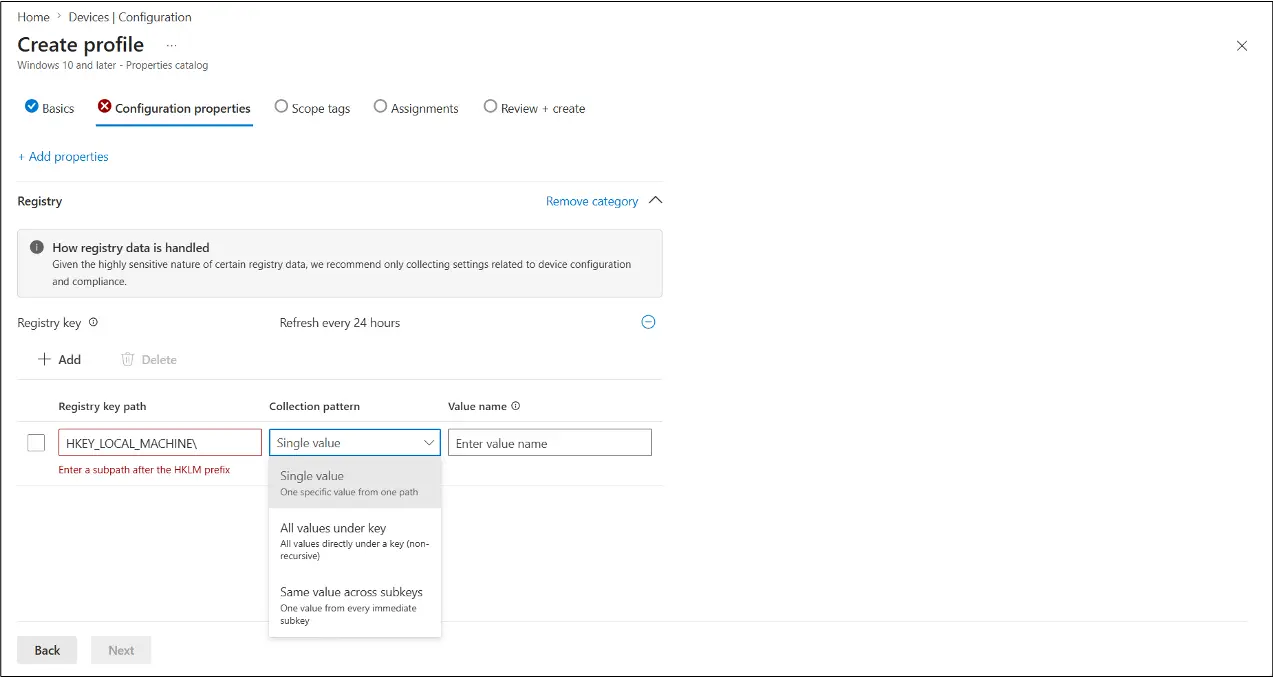Screen dimensions: 1273x677
Task: Open the ellipsis menu next to Create profile
Action: pyautogui.click(x=171, y=45)
